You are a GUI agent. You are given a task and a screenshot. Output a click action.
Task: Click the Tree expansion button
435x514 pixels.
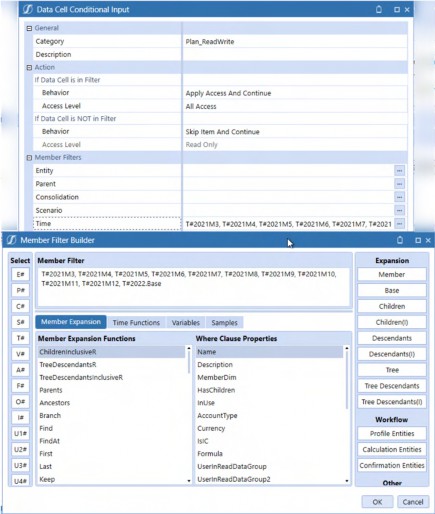point(392,370)
